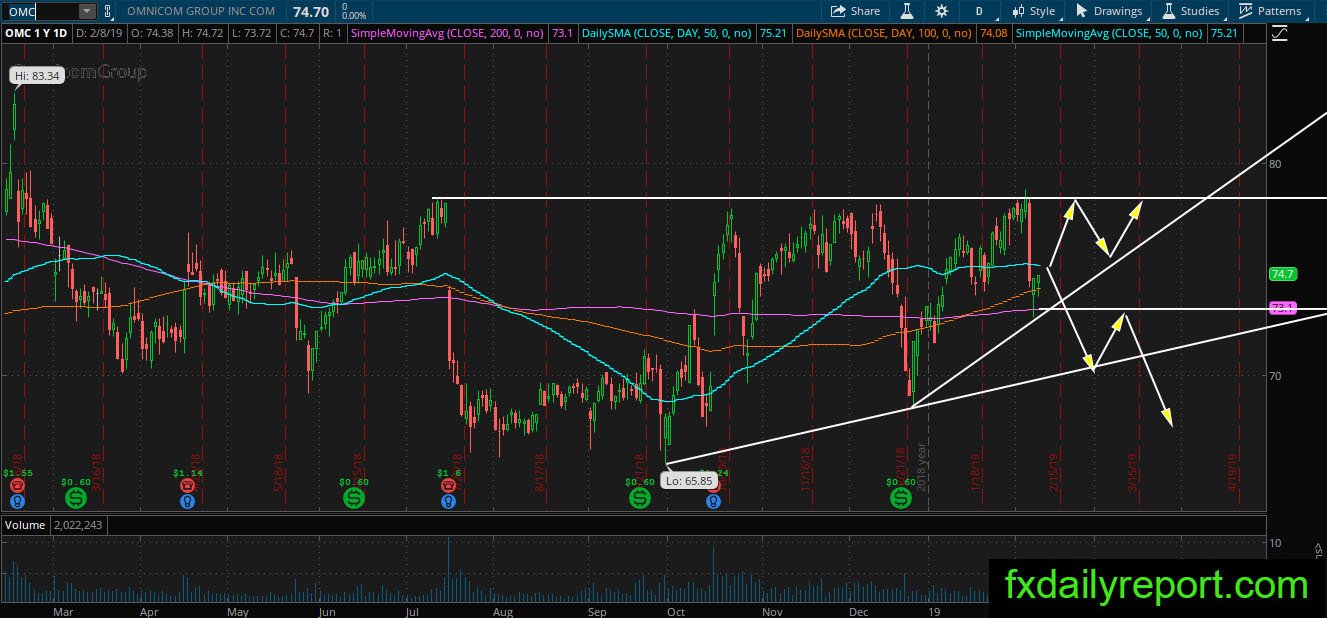Image resolution: width=1327 pixels, height=618 pixels.
Task: Click the expand arrows icon right of volume
Action: coord(1318,549)
